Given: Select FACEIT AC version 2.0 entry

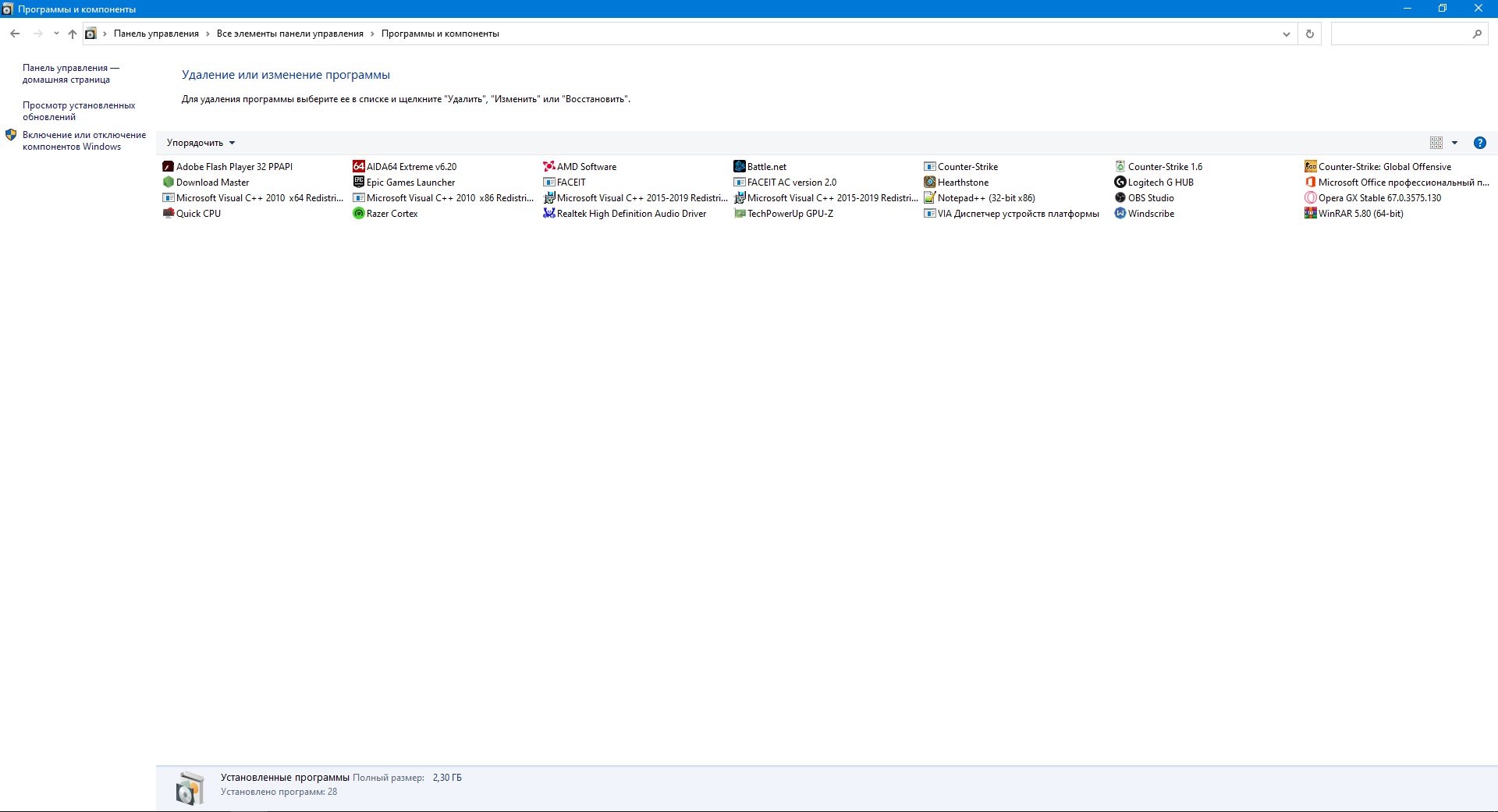Looking at the screenshot, I should 785,182.
